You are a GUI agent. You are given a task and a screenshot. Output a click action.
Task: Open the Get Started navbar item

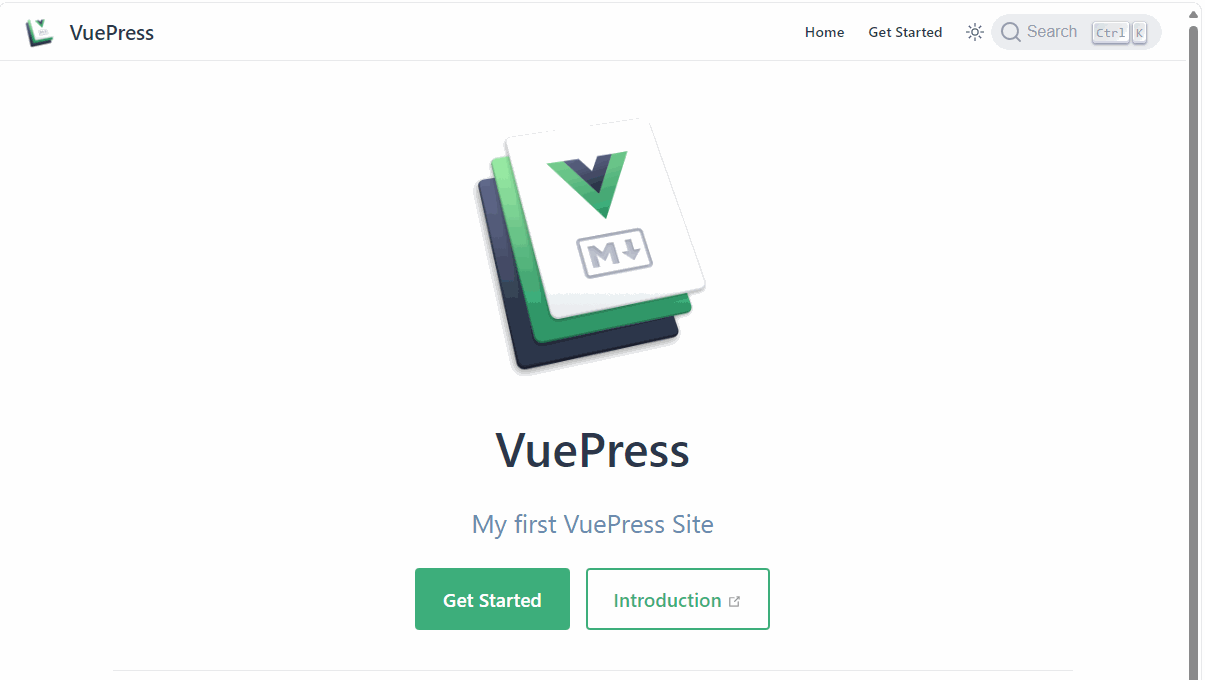pyautogui.click(x=905, y=32)
